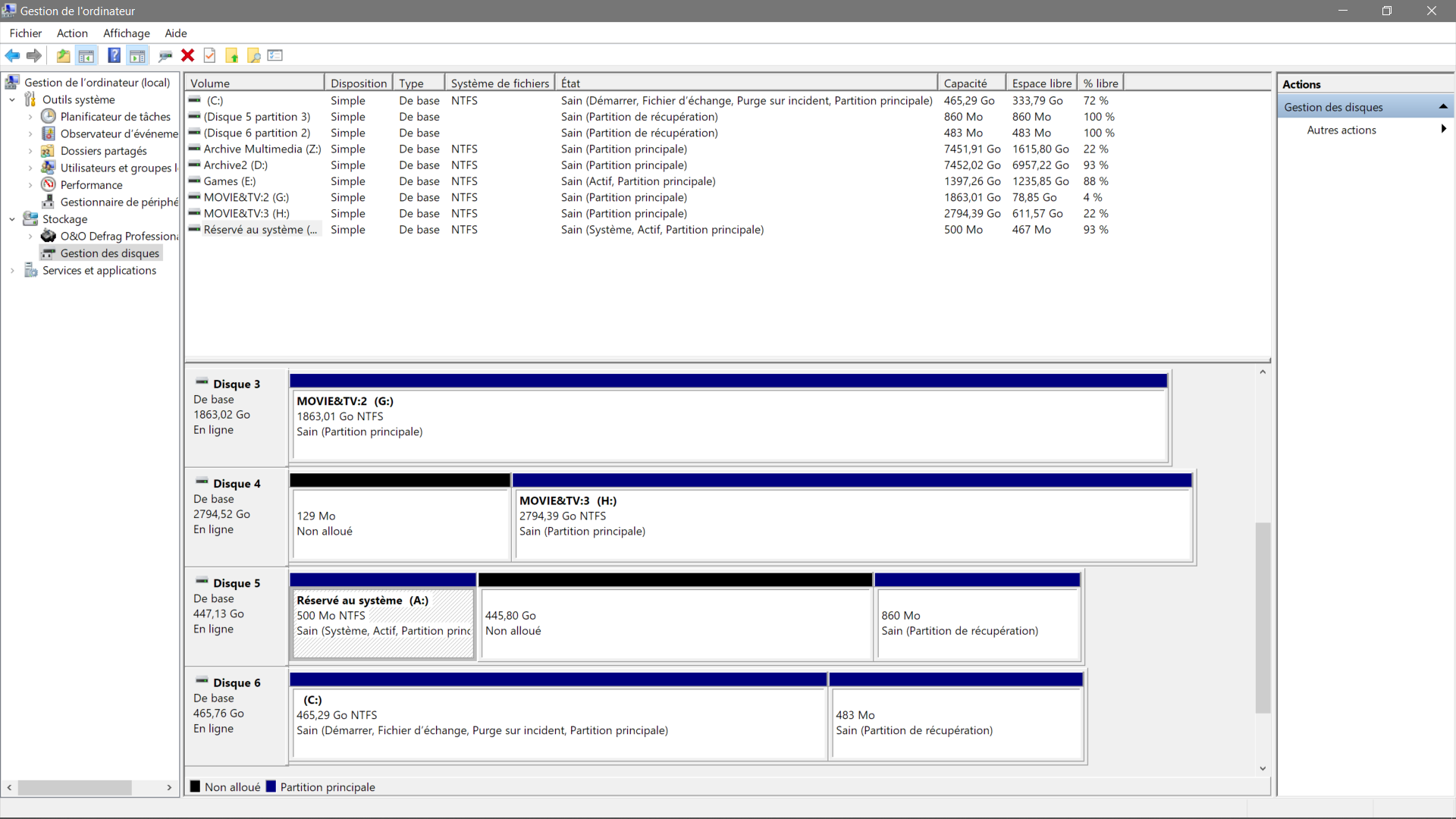This screenshot has height=819, width=1456.
Task: Open the Action menu
Action: coord(72,33)
